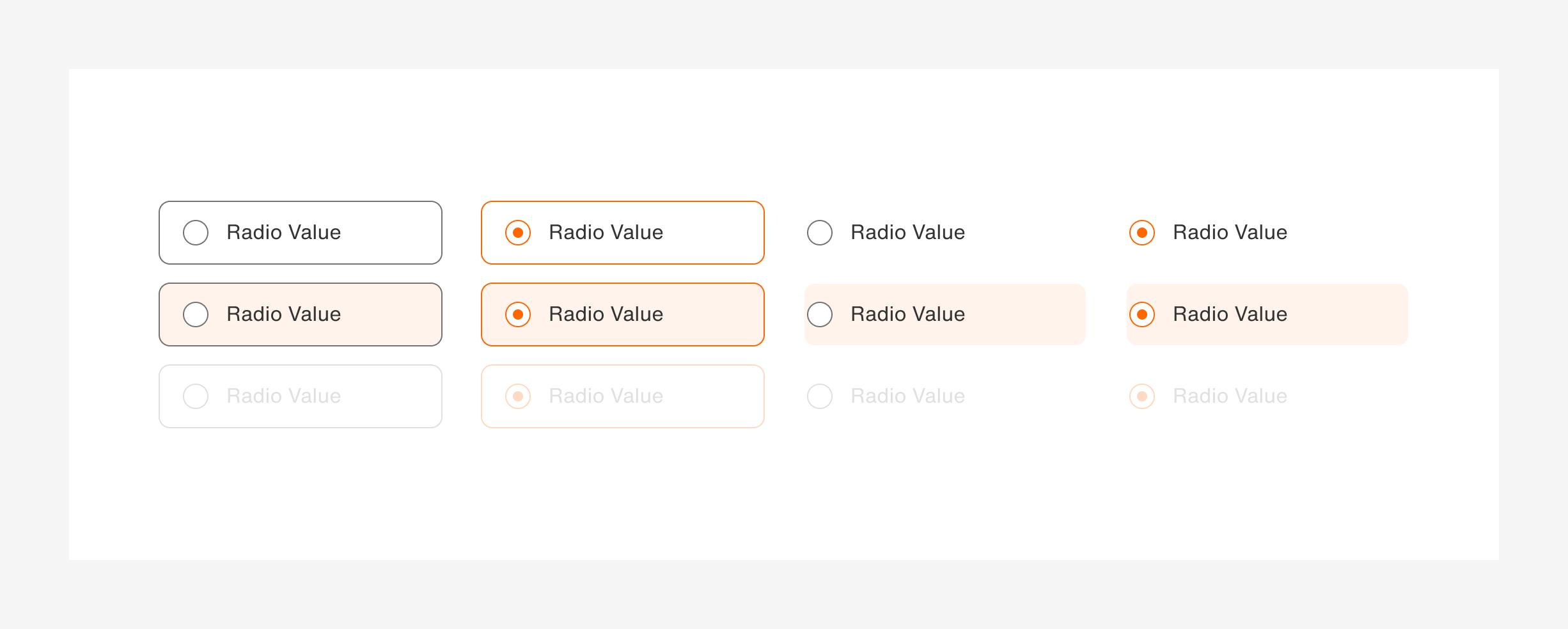Viewport: 1568px width, 629px height.
Task: Toggle the circular radio indicator in top-left card
Action: tap(196, 232)
